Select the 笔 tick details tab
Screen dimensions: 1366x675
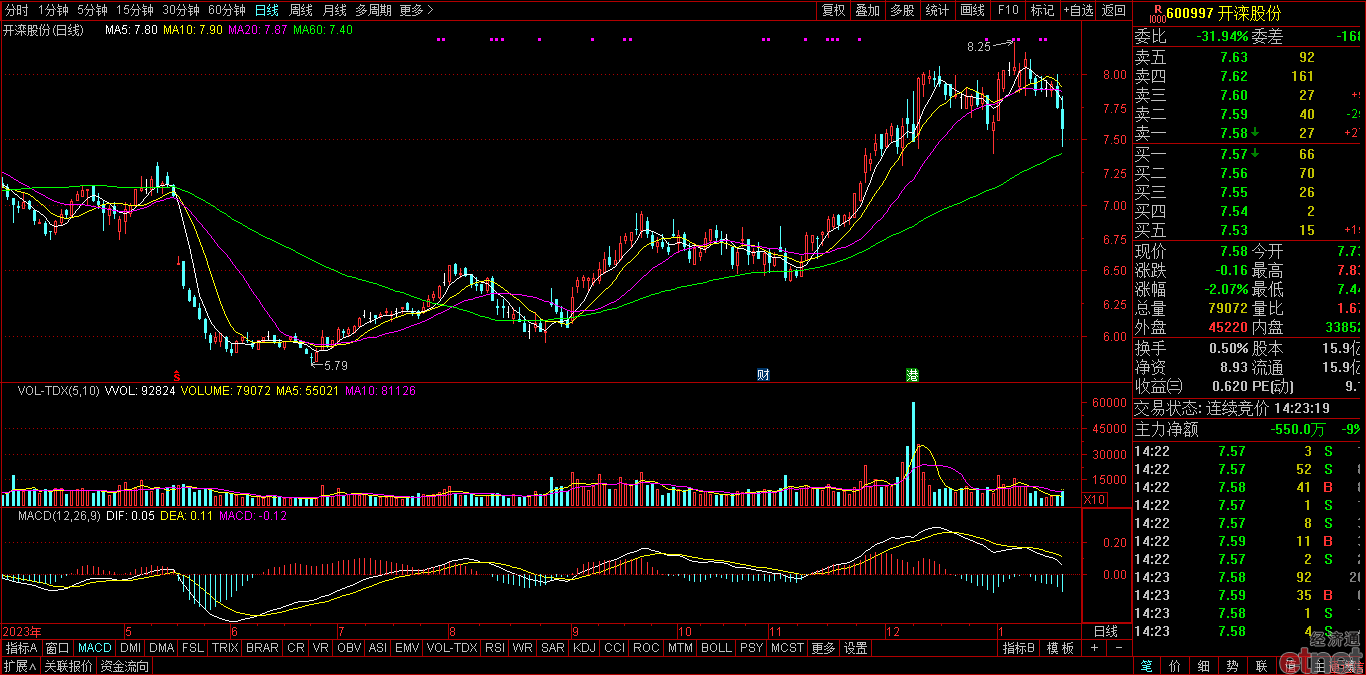pyautogui.click(x=1146, y=666)
